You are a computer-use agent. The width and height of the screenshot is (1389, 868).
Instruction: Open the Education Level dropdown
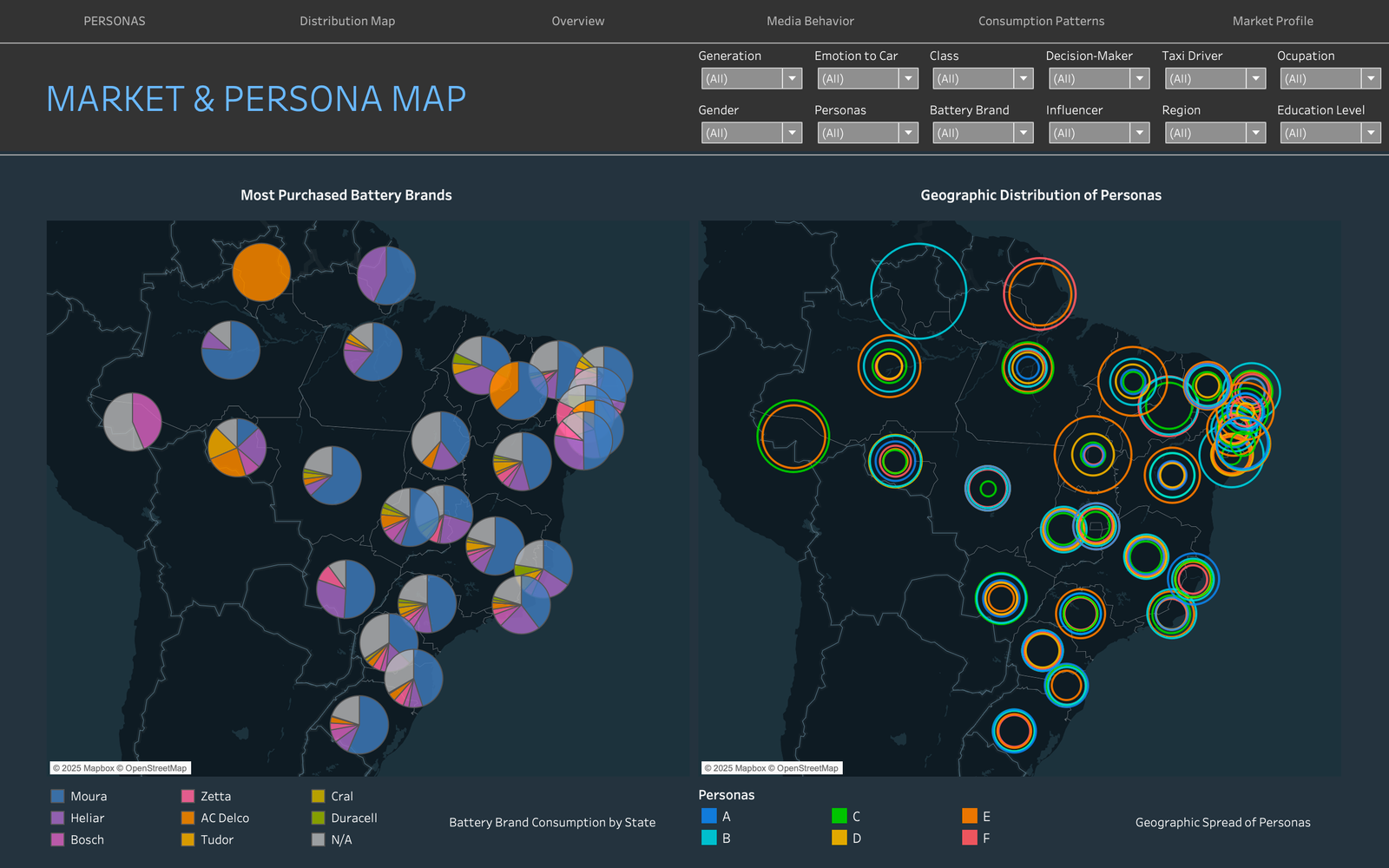[1330, 134]
